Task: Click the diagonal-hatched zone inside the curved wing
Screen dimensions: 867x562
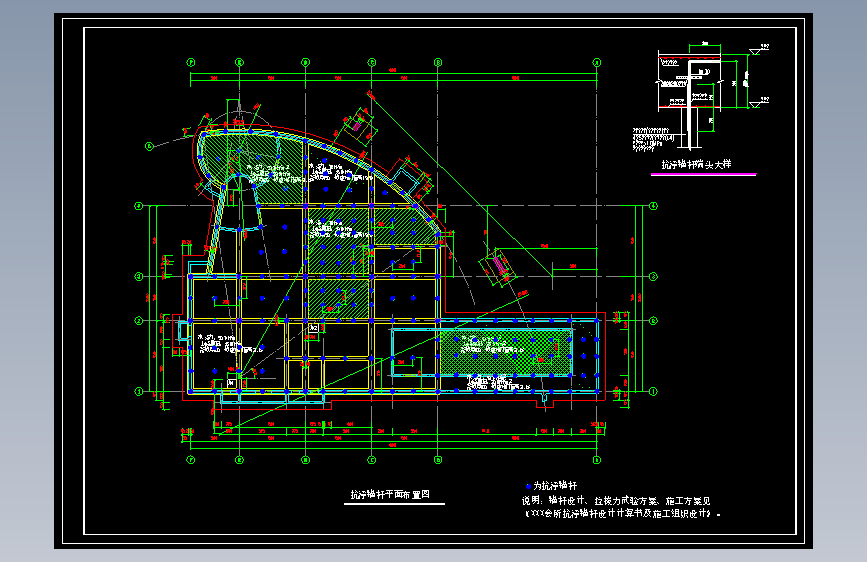Action: [x=250, y=166]
